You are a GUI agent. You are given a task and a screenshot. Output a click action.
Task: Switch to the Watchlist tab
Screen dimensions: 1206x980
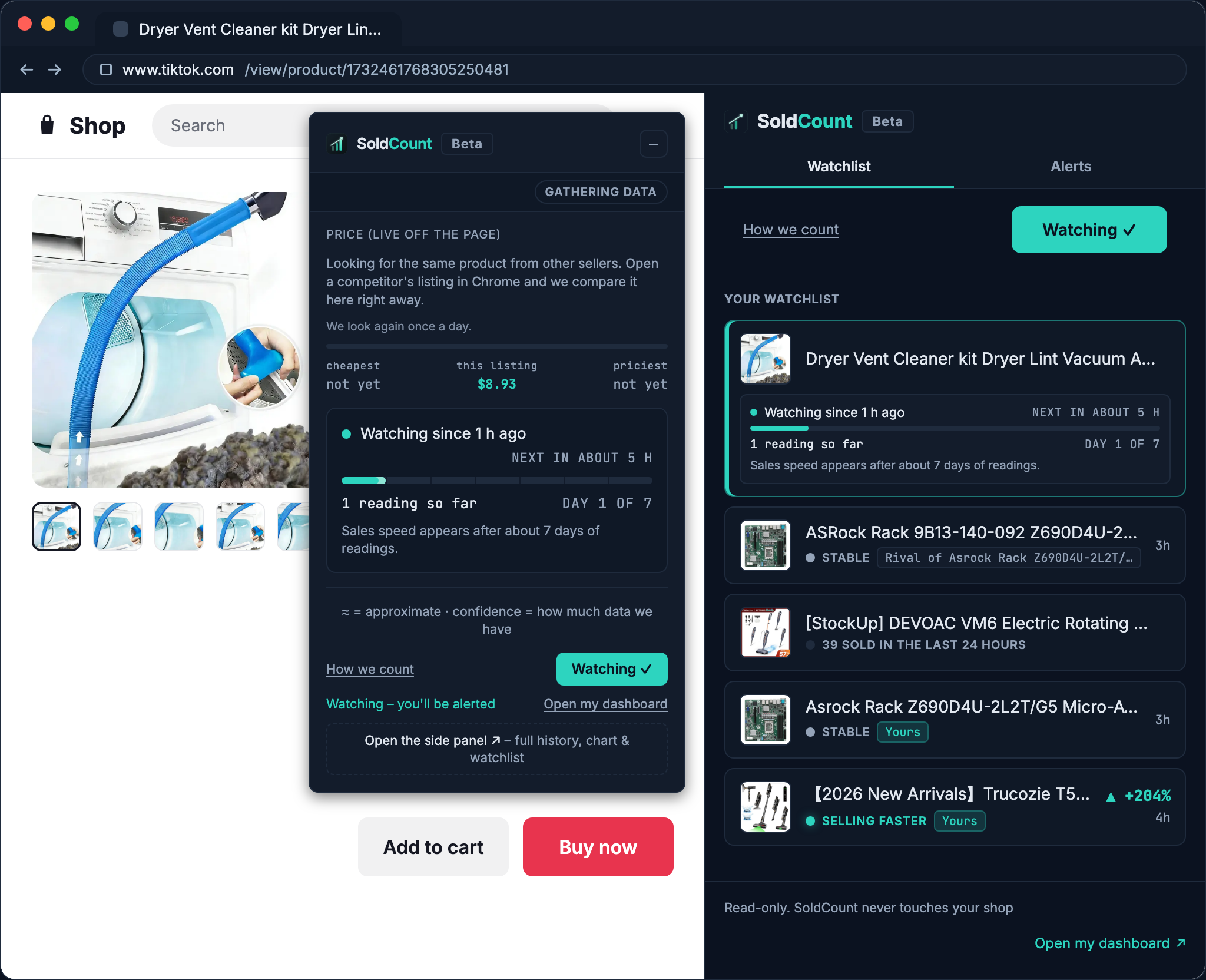839,167
